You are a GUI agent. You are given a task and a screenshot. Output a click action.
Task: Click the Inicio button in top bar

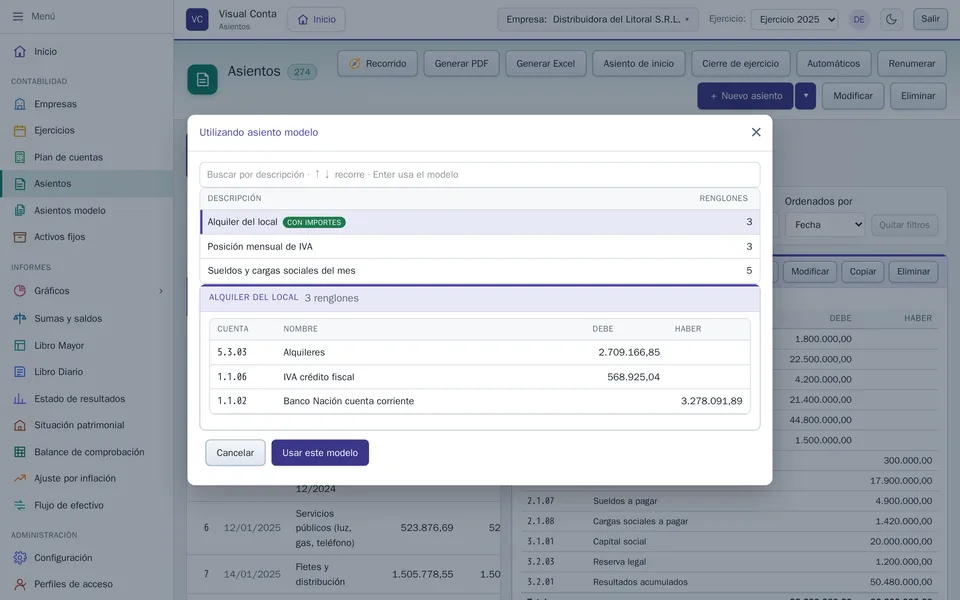tap(317, 20)
